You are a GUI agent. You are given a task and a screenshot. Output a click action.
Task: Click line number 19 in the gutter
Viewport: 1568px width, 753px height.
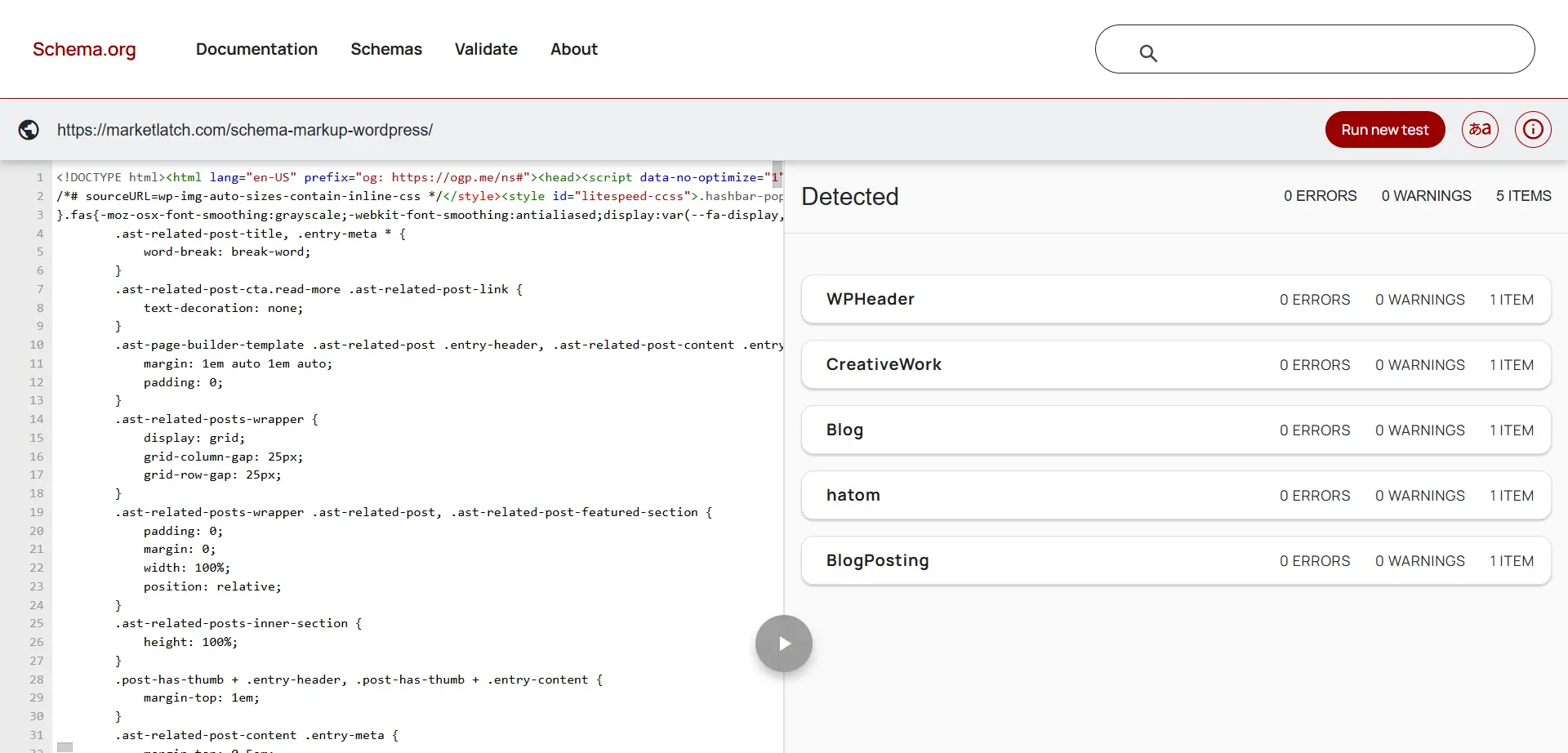pyautogui.click(x=37, y=512)
